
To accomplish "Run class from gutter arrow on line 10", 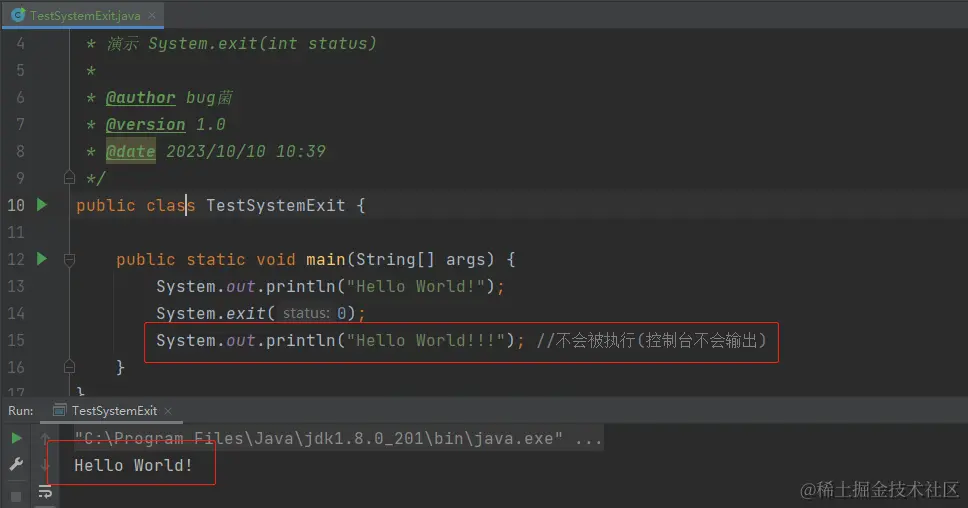I will tap(41, 205).
